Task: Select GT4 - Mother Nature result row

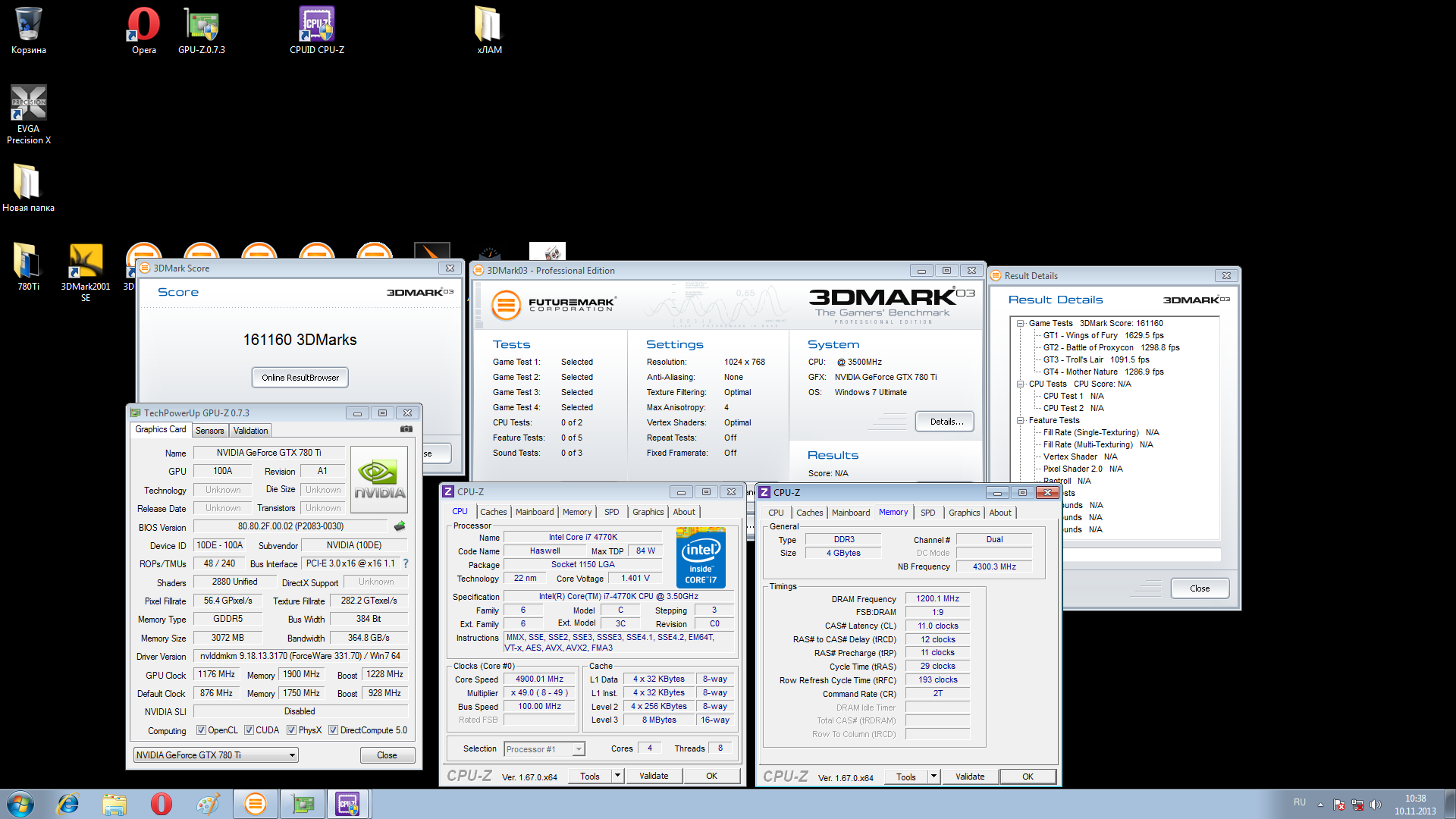Action: (x=1103, y=372)
